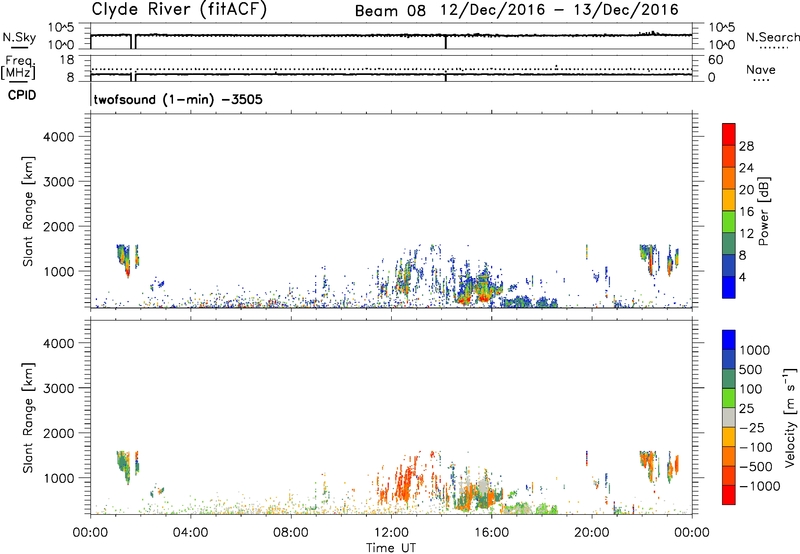Click the gray band in velocity colorbar
800x554 pixels.
pos(729,417)
